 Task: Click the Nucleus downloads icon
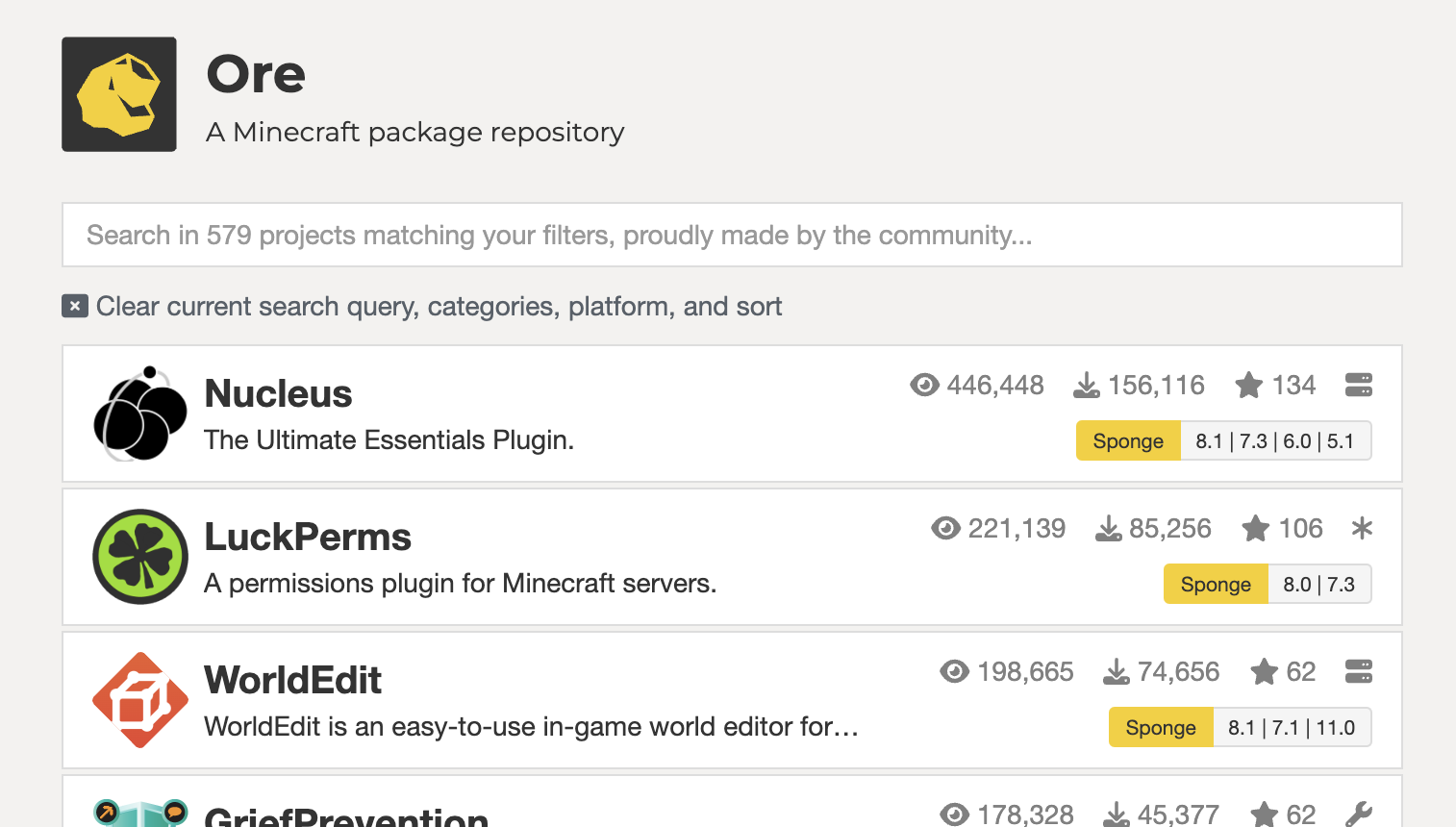pos(1087,386)
